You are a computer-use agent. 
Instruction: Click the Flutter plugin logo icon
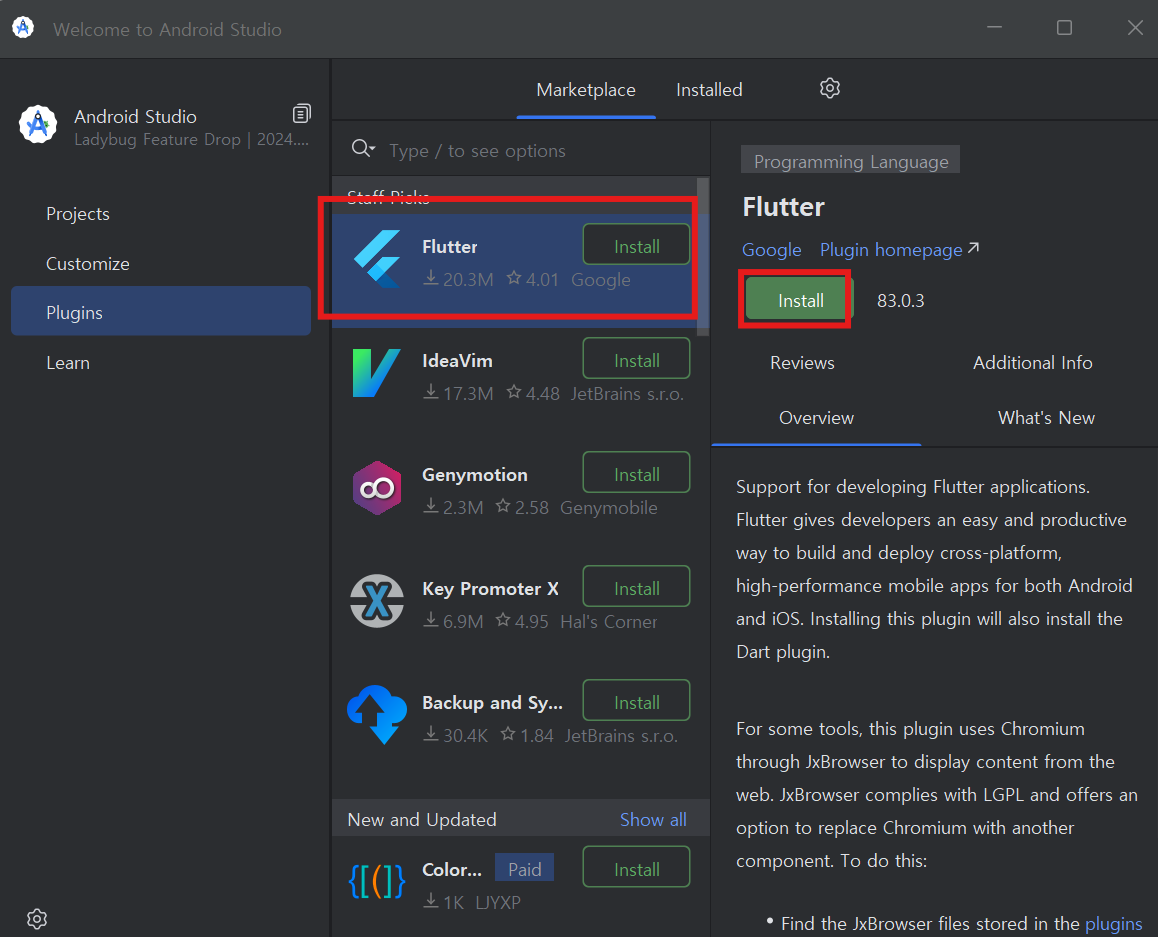coord(377,259)
